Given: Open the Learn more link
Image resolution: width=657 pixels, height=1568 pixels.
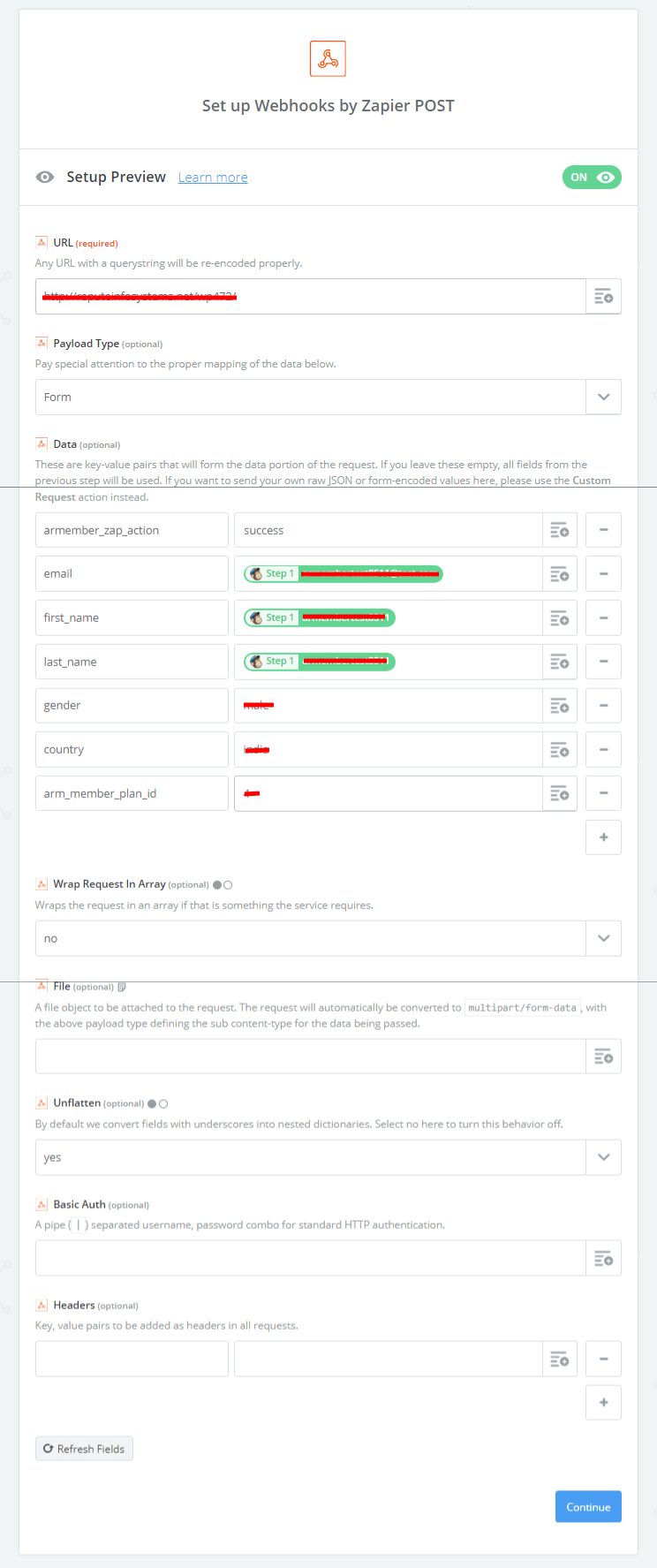Looking at the screenshot, I should (x=213, y=178).
